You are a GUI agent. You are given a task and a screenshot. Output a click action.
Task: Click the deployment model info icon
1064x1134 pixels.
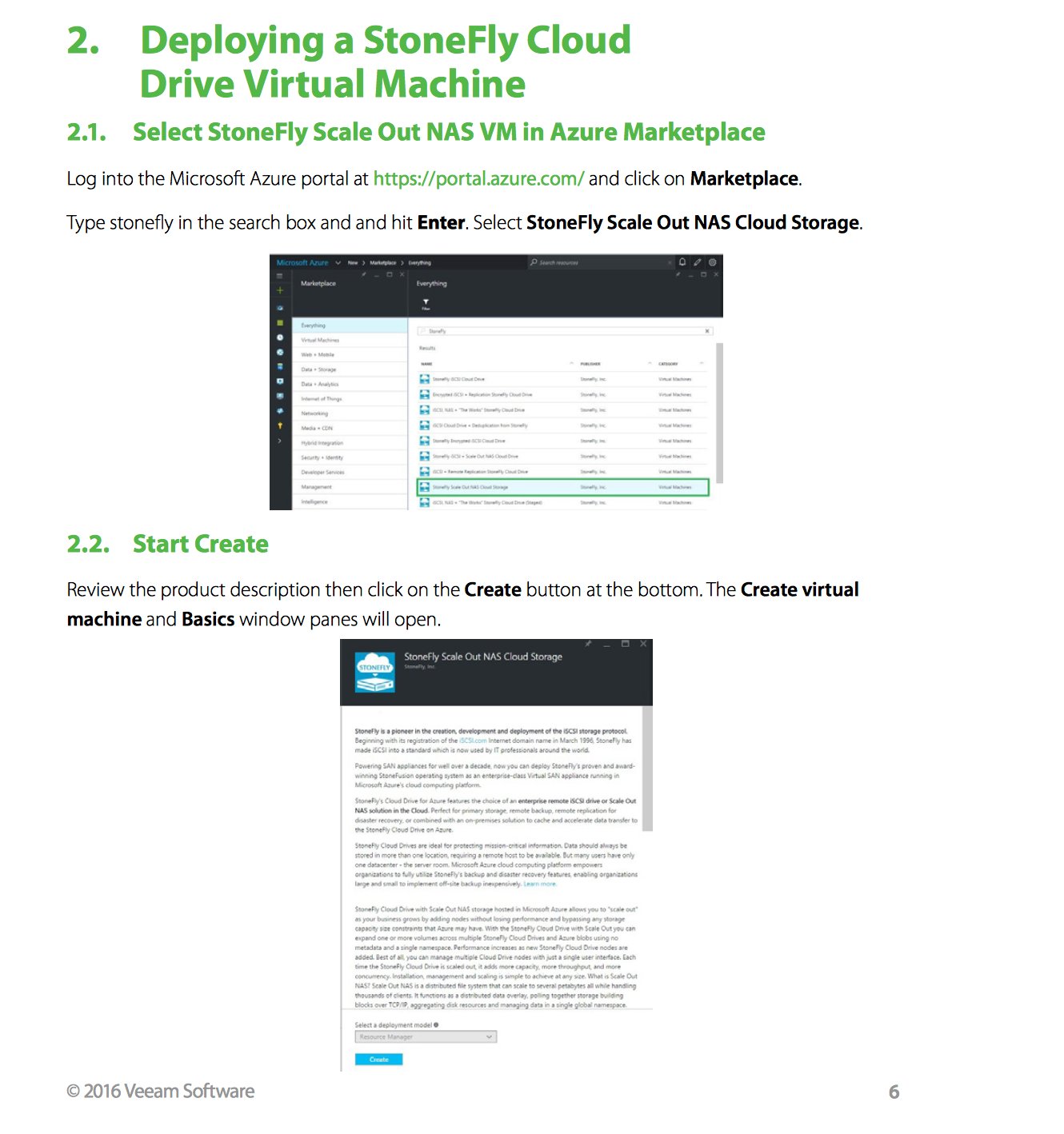click(436, 1024)
